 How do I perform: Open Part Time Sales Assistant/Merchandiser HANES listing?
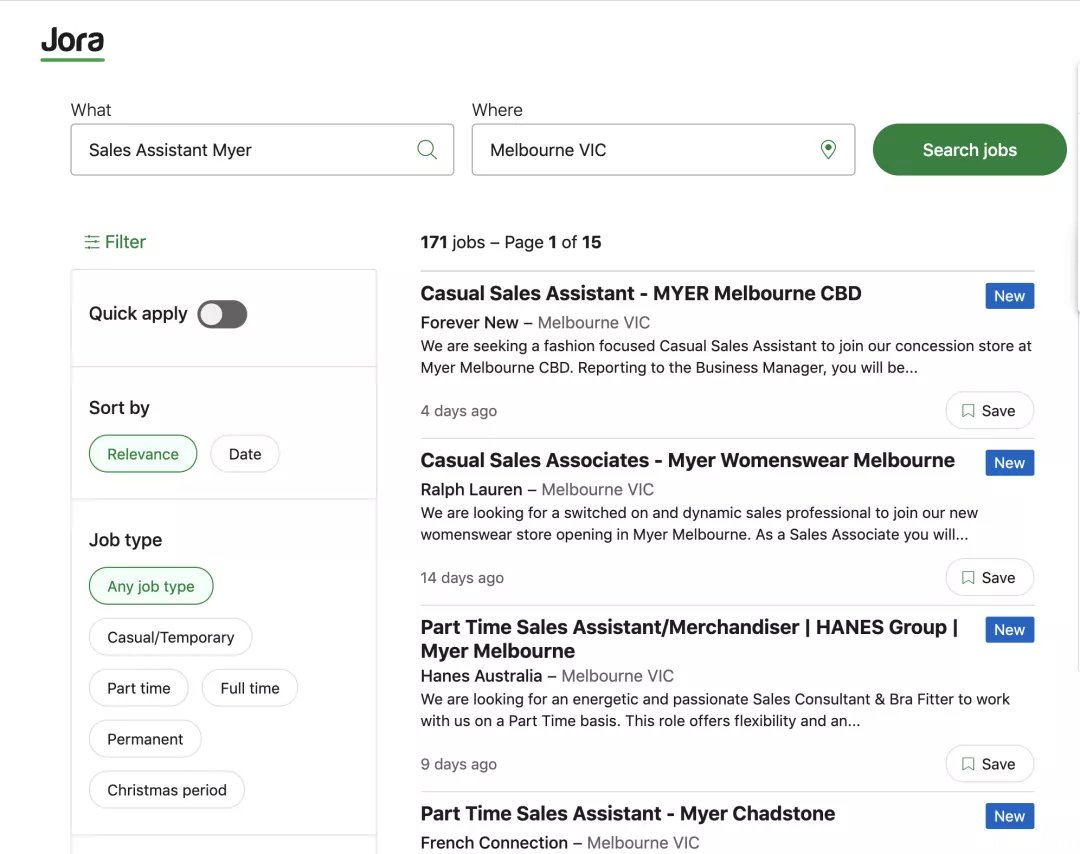click(689, 638)
